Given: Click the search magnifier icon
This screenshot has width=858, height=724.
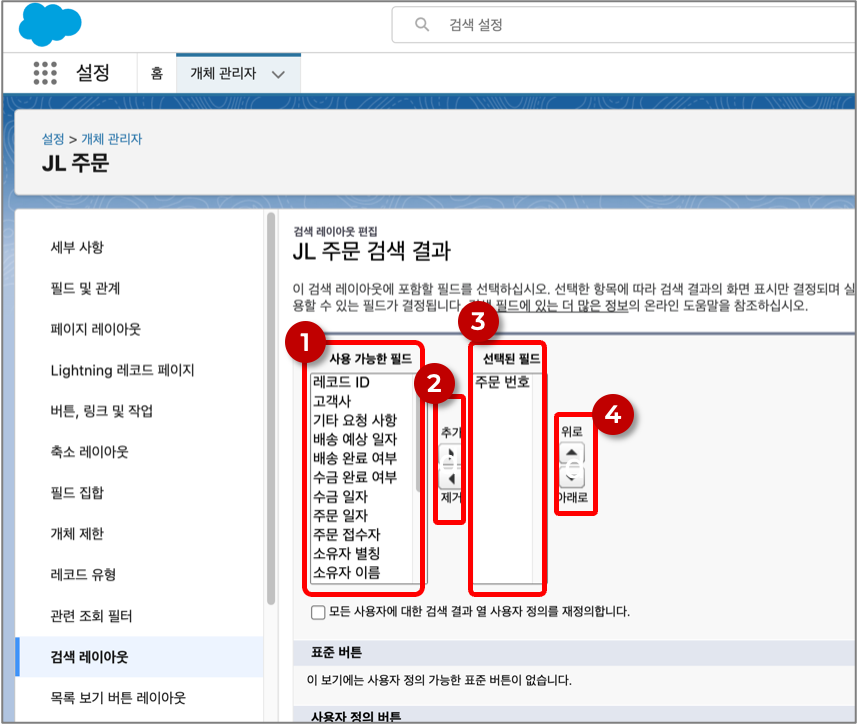Looking at the screenshot, I should [x=422, y=25].
